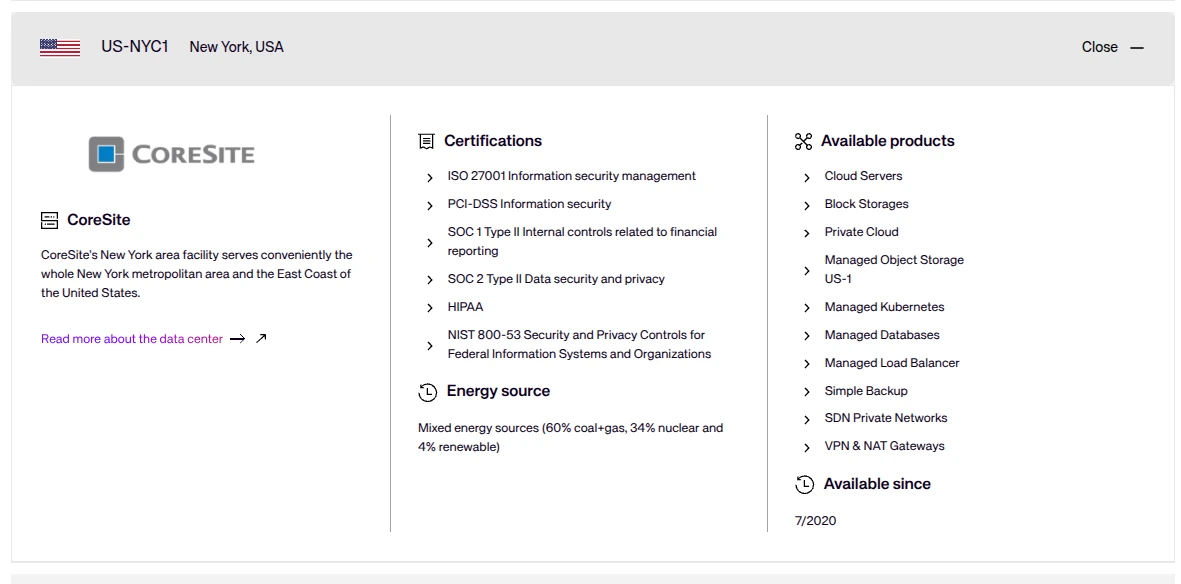Image resolution: width=1181 pixels, height=584 pixels.
Task: Click the Energy source clock icon
Action: coord(427,392)
